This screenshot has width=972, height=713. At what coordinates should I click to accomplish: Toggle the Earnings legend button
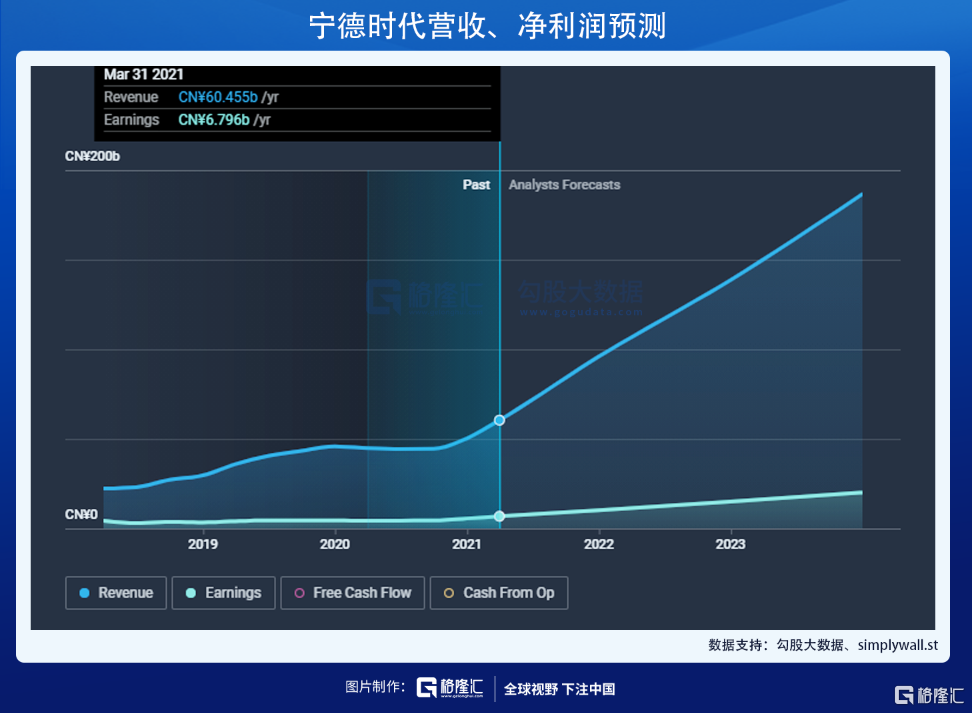click(x=223, y=593)
